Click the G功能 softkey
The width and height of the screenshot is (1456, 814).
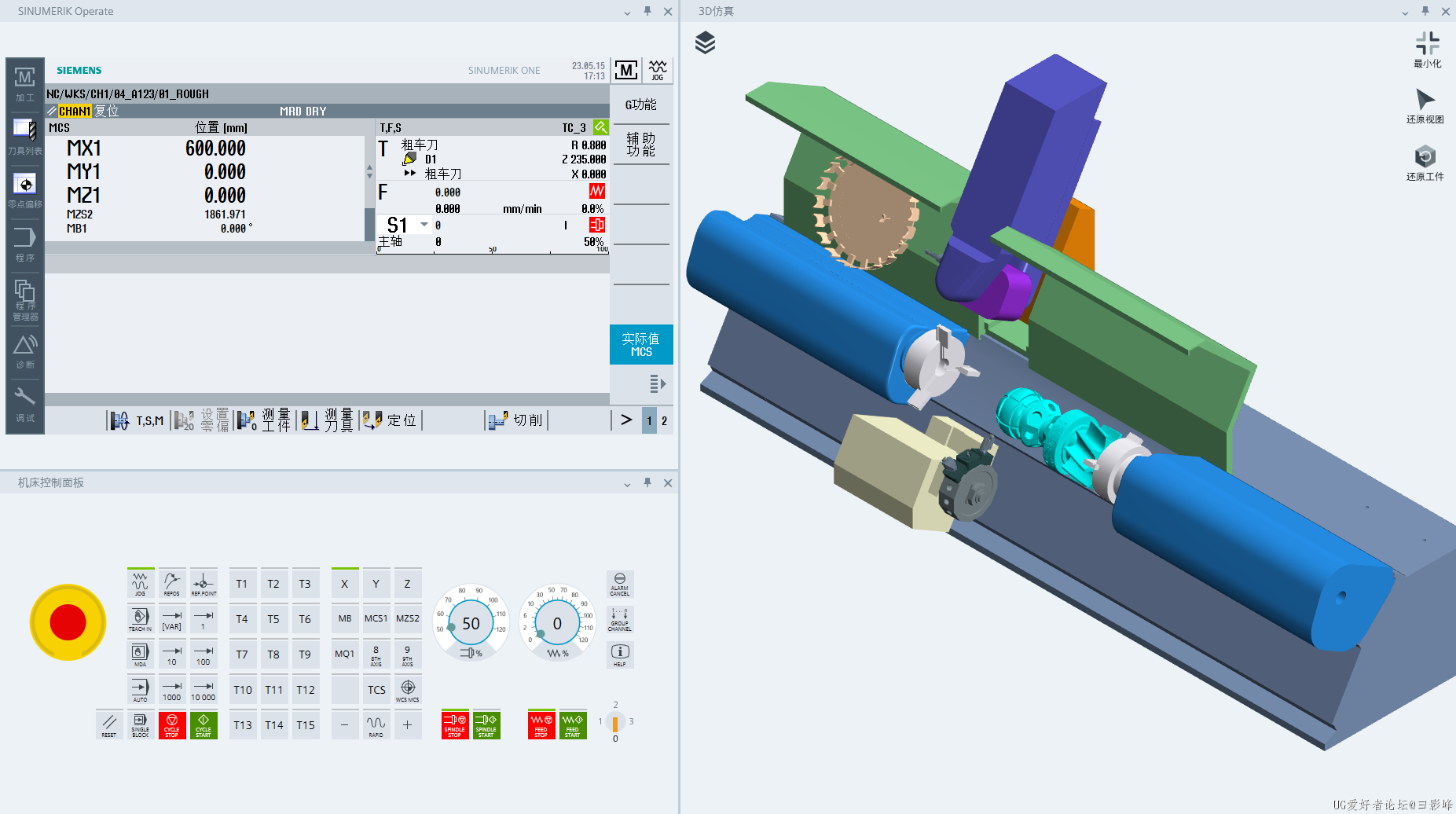click(641, 104)
